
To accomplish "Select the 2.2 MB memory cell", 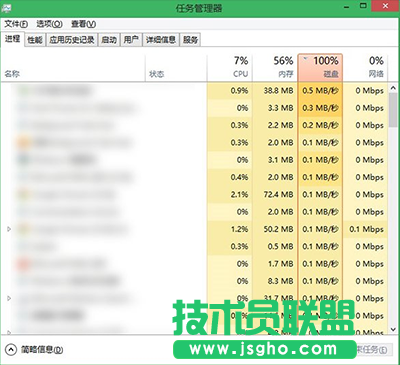I will click(x=275, y=125).
